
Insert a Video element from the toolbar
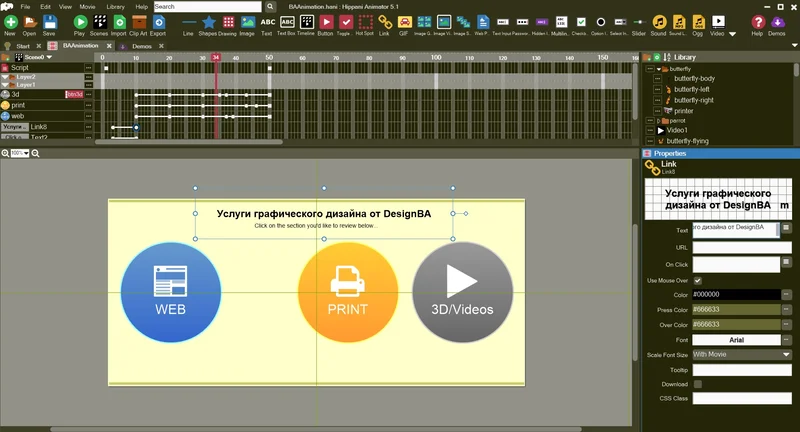click(717, 25)
